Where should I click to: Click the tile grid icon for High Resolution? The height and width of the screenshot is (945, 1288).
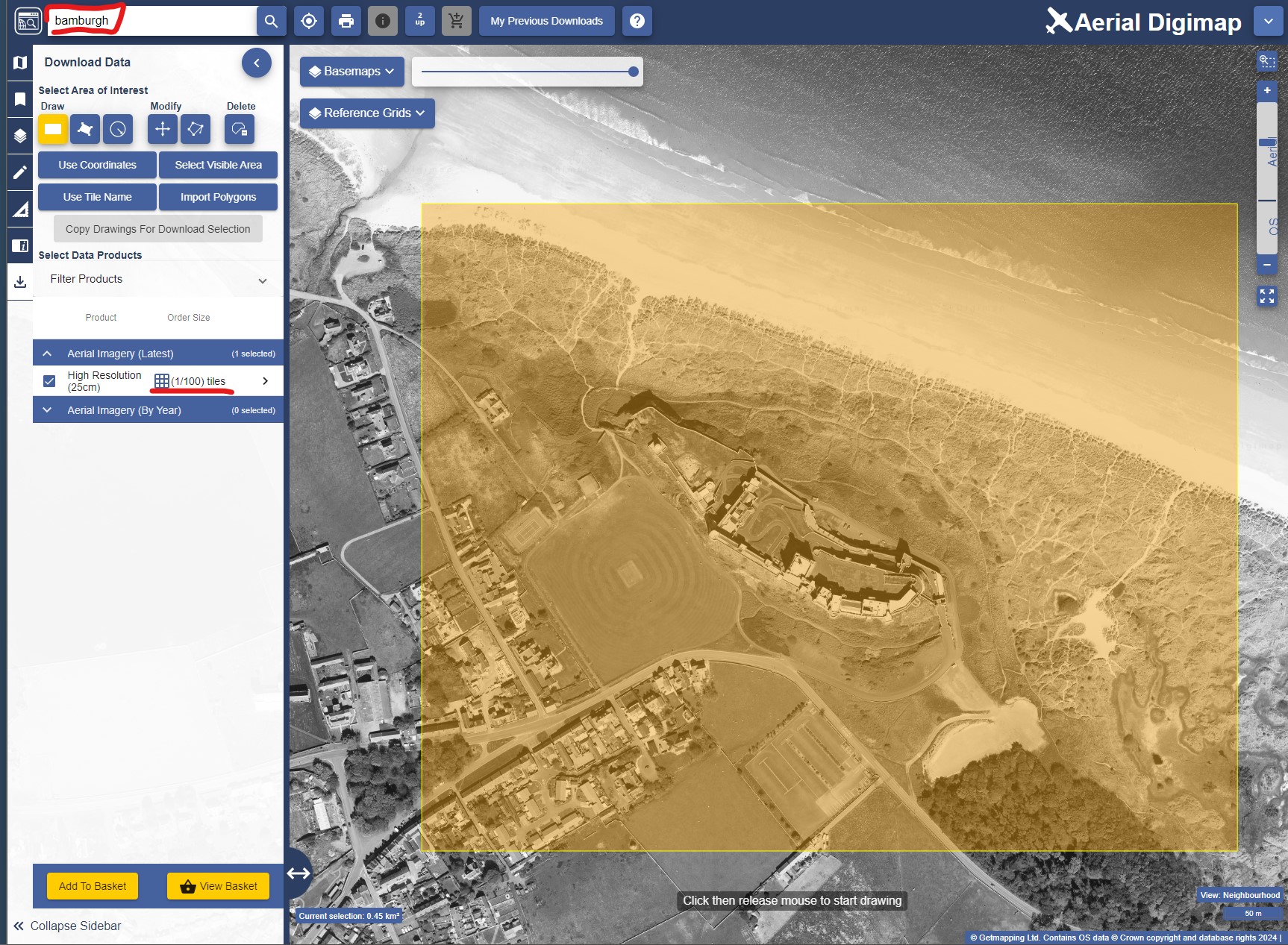point(161,381)
